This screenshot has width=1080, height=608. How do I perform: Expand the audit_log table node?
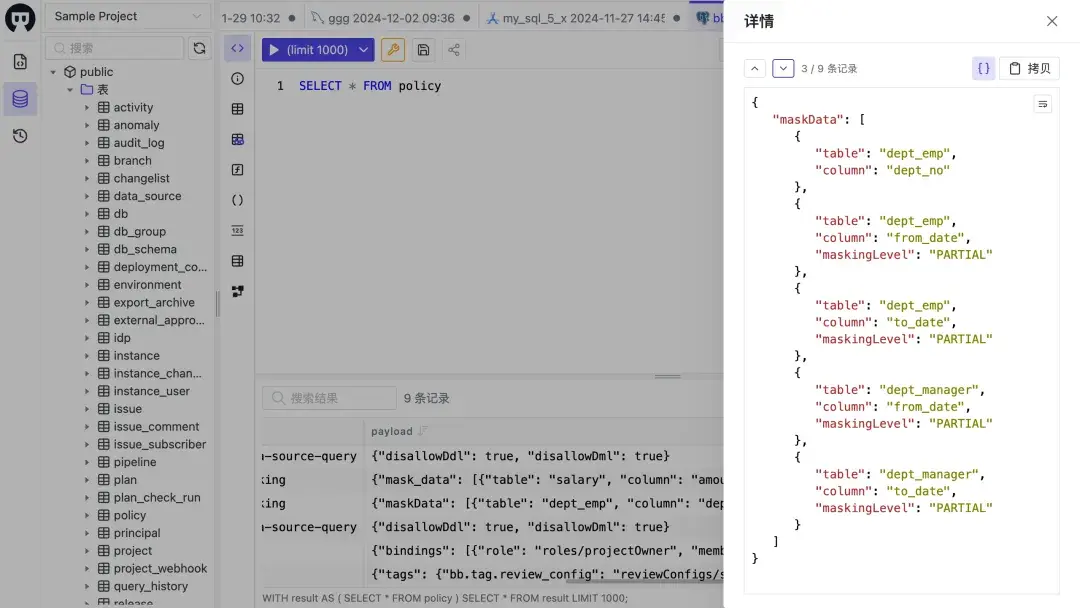click(x=87, y=143)
